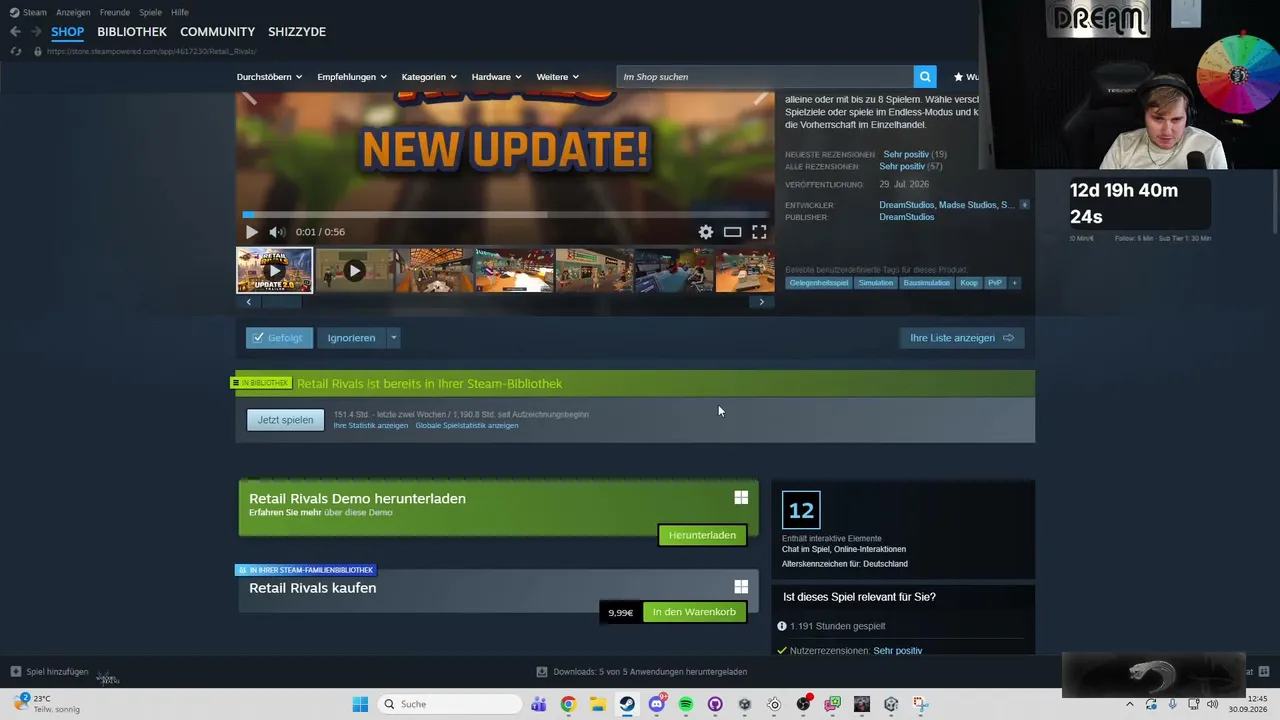
Task: Expand the Hardware dropdown
Action: pos(497,77)
